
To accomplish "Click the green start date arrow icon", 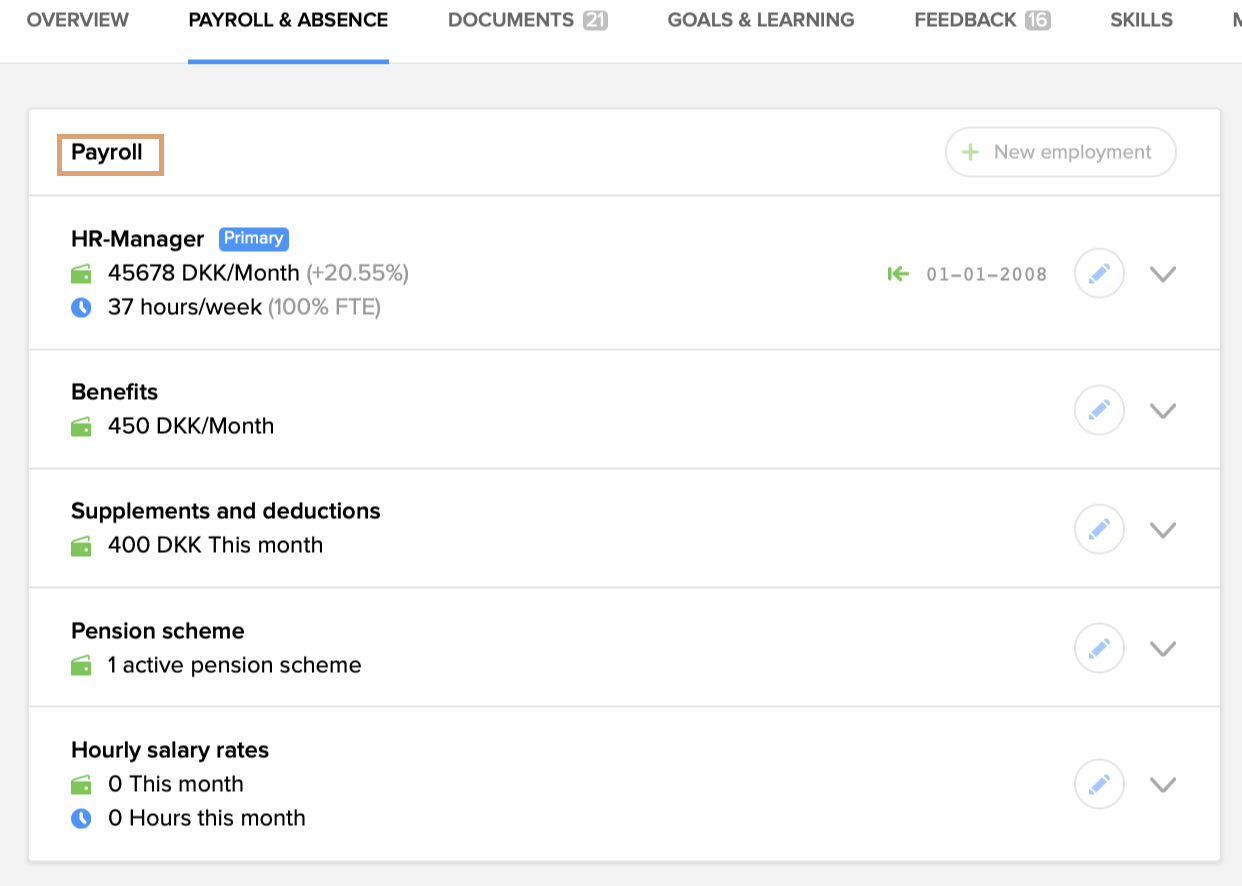I will pyautogui.click(x=898, y=273).
